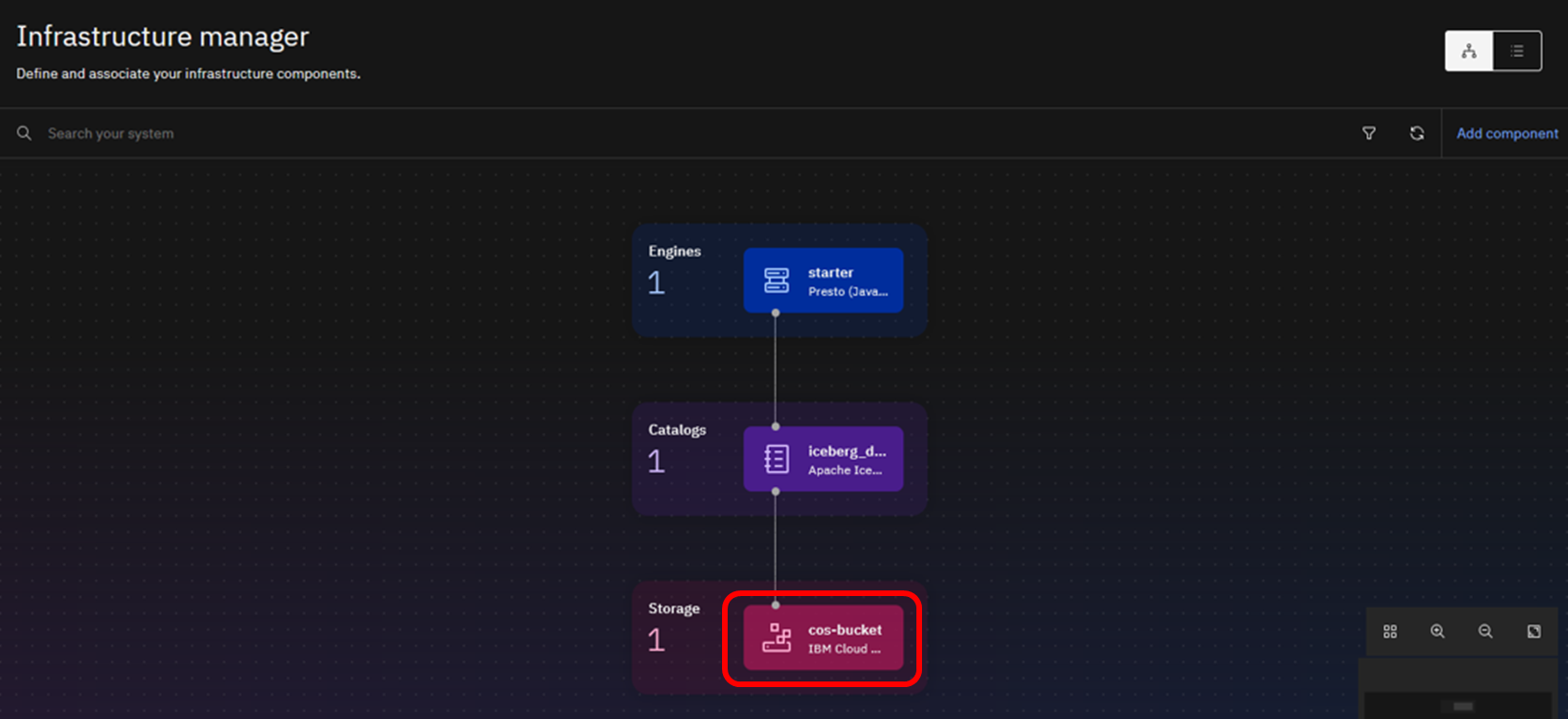The height and width of the screenshot is (719, 1568).
Task: Refresh the infrastructure view
Action: pos(1416,133)
